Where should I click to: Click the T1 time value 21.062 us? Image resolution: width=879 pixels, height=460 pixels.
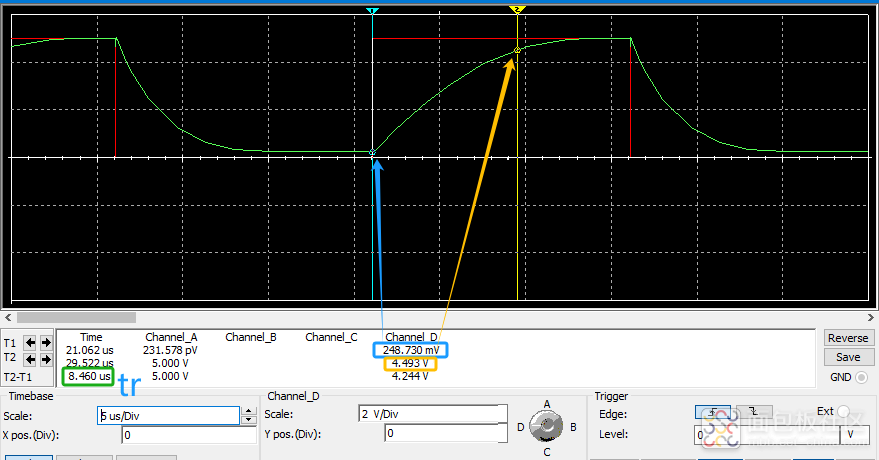(x=90, y=350)
